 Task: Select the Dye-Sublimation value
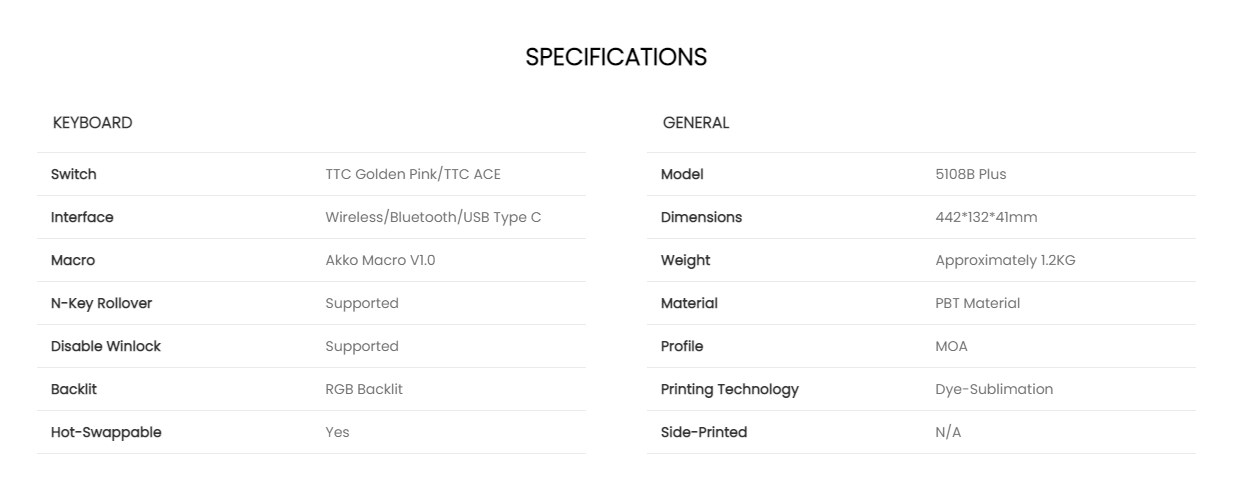pos(994,389)
